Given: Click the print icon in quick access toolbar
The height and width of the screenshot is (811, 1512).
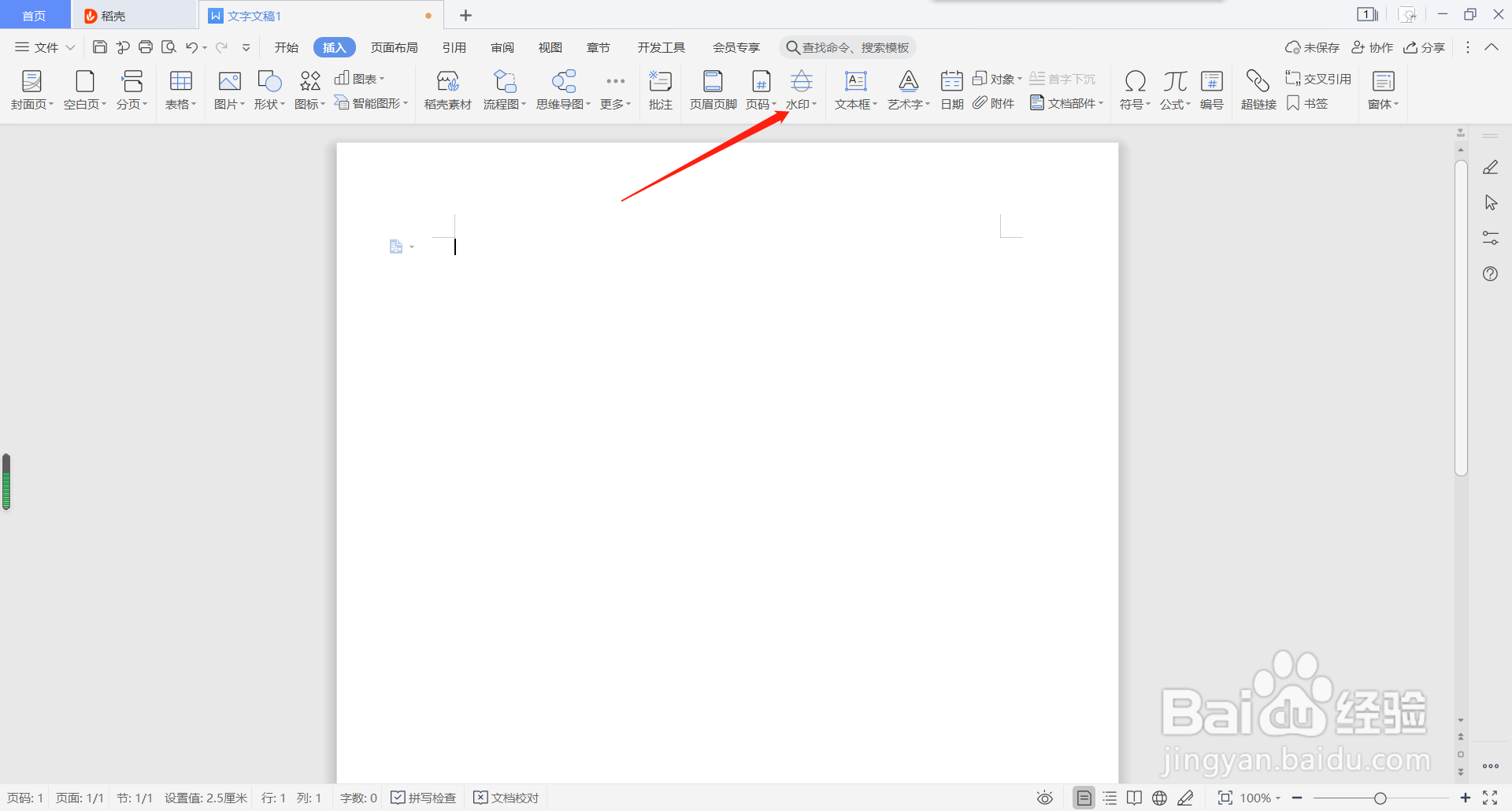Looking at the screenshot, I should (146, 47).
